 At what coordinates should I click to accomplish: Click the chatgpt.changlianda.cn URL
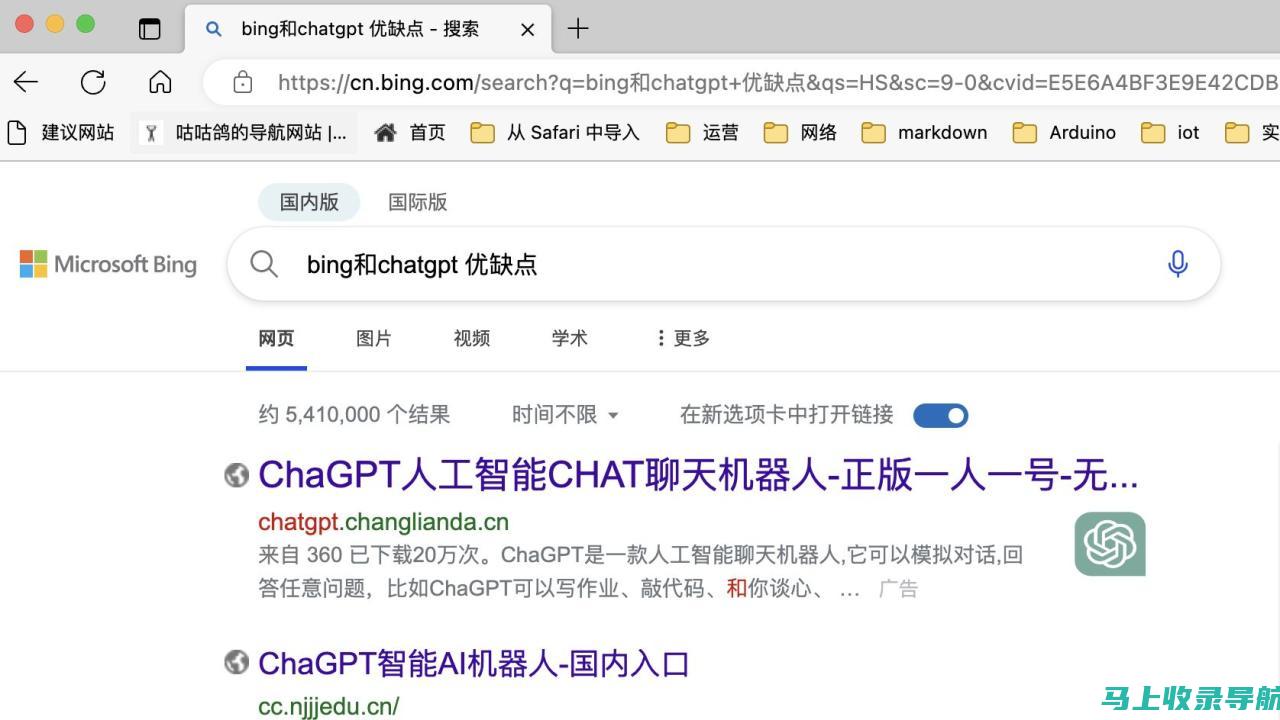click(383, 522)
